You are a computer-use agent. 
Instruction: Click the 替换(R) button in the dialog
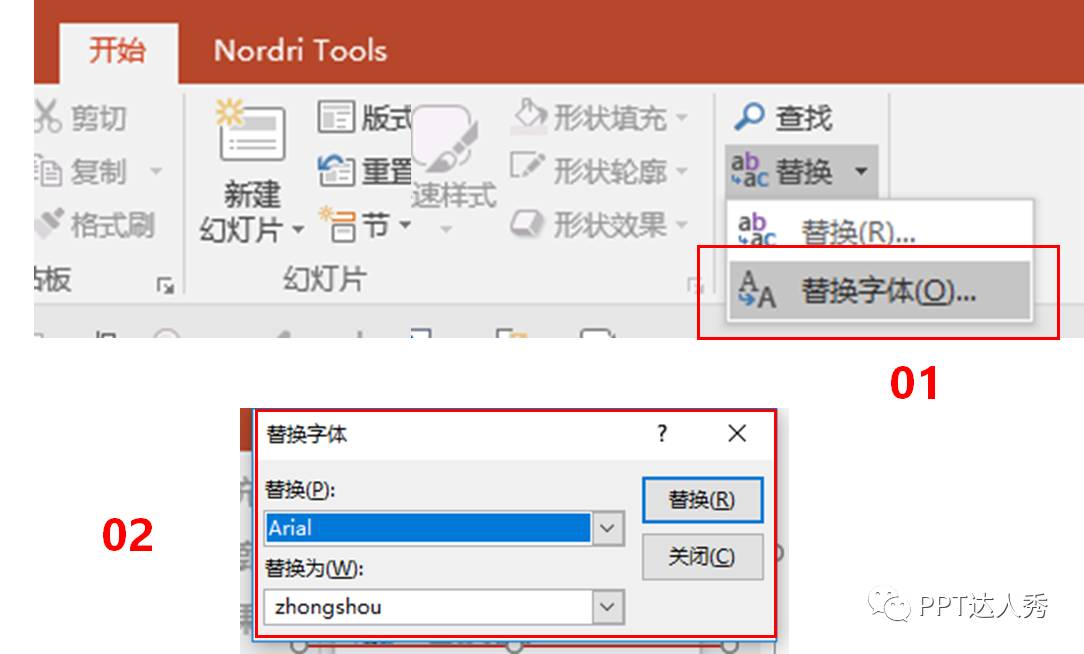pyautogui.click(x=703, y=500)
